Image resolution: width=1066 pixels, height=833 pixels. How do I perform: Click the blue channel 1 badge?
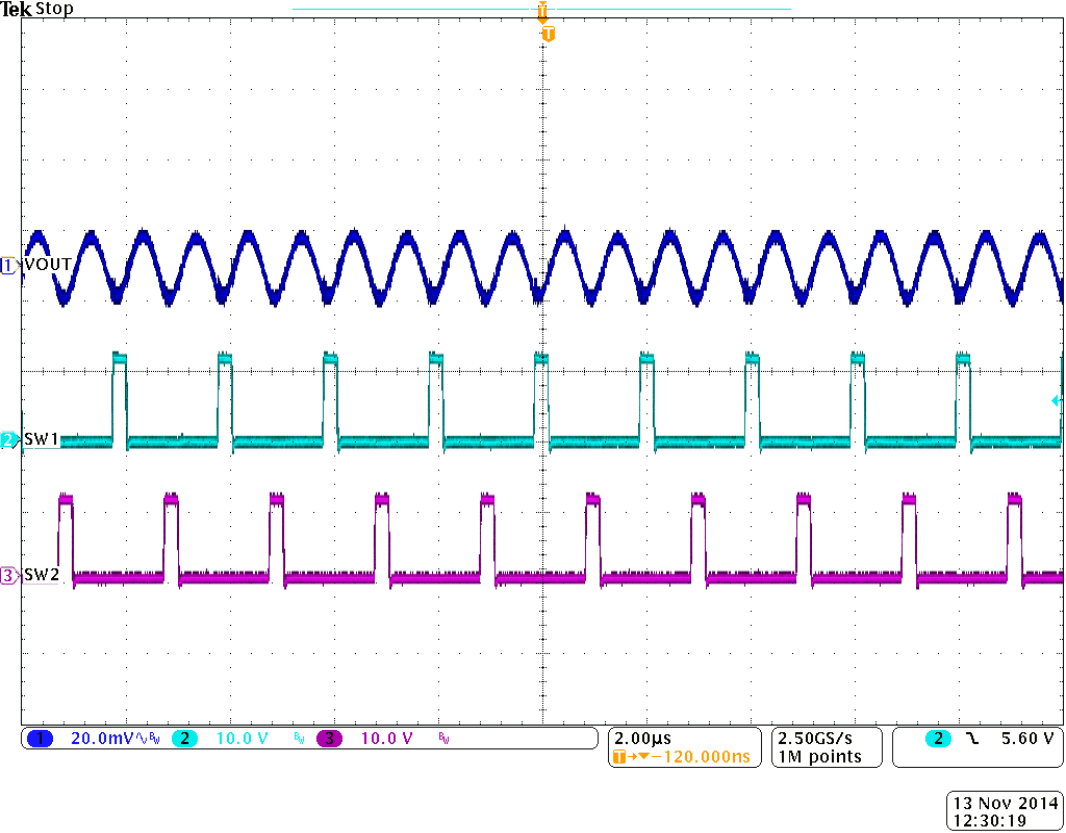click(x=40, y=739)
